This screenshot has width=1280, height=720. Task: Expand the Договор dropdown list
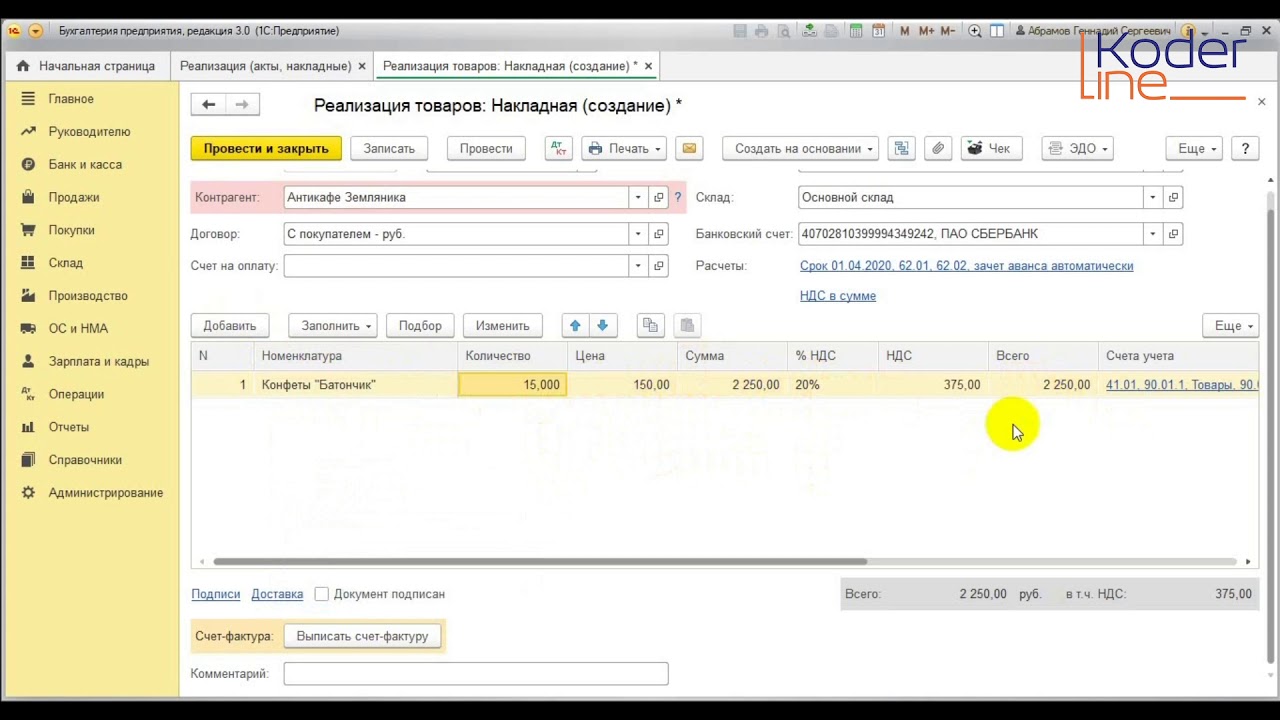[638, 234]
